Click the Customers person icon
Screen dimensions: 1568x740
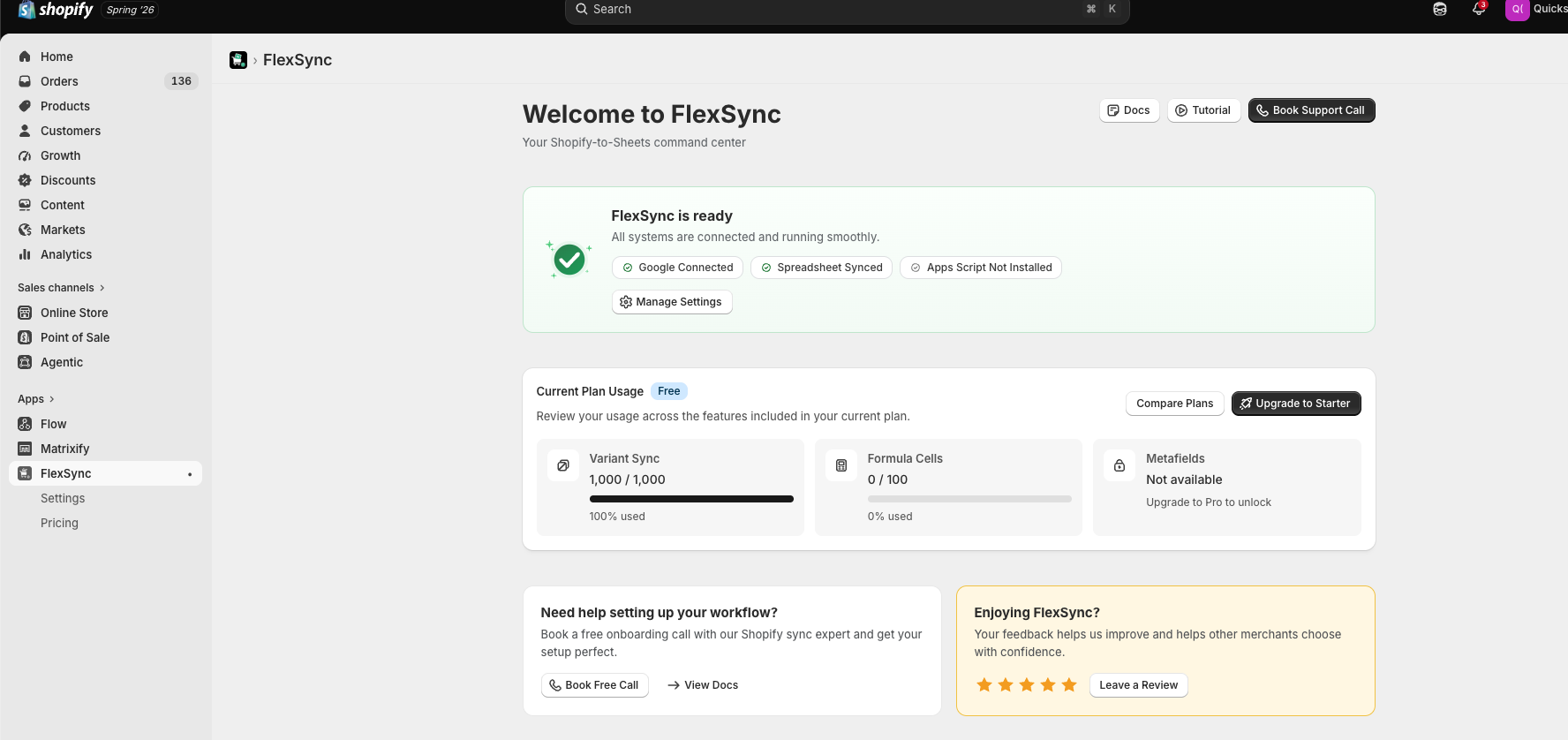click(25, 131)
